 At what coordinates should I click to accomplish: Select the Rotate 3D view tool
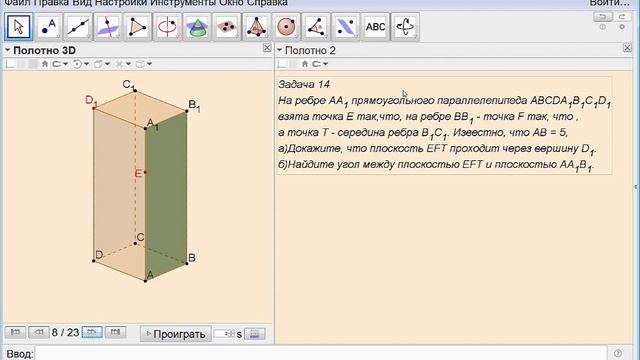click(405, 27)
